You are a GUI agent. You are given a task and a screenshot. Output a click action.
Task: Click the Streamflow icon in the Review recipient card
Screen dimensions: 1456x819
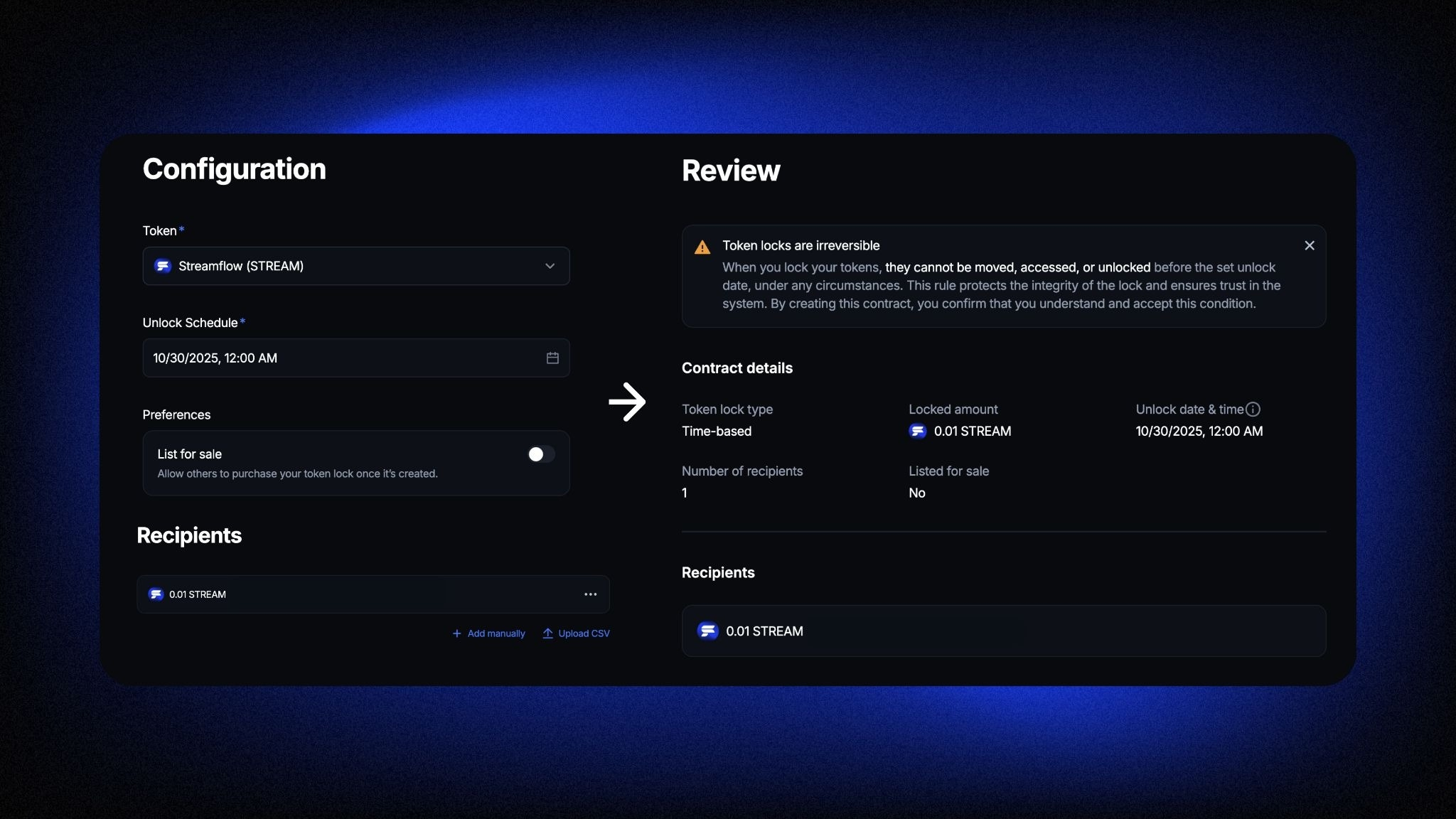point(708,631)
